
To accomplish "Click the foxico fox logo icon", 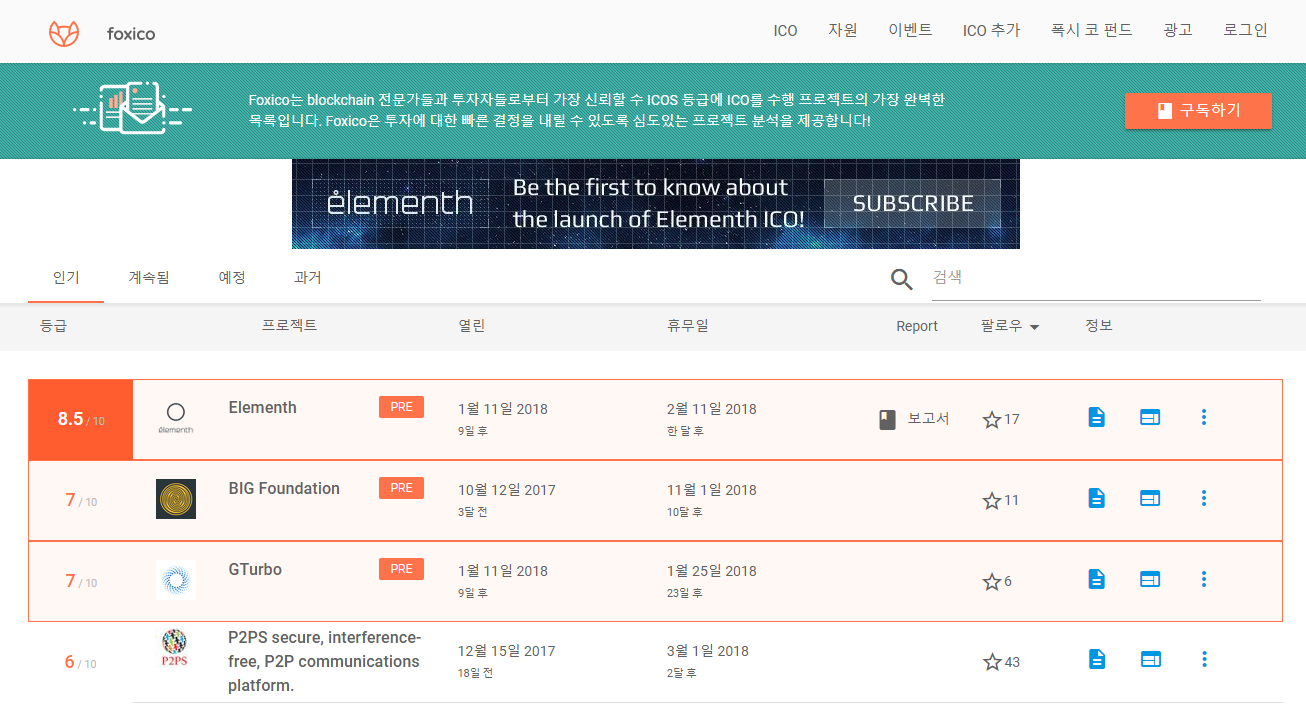I will point(64,33).
